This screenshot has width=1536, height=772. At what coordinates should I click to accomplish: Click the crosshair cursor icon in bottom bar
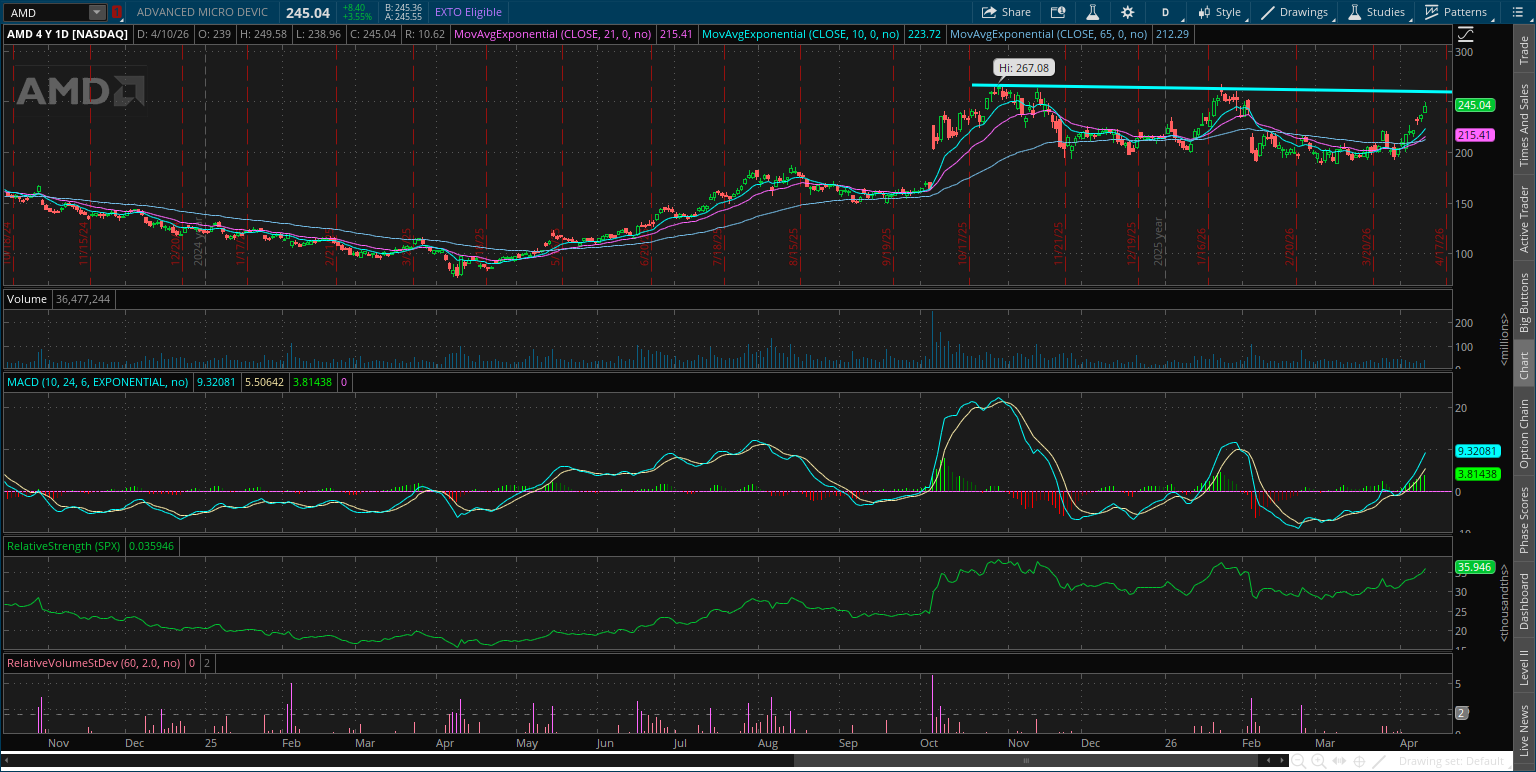coord(1359,761)
